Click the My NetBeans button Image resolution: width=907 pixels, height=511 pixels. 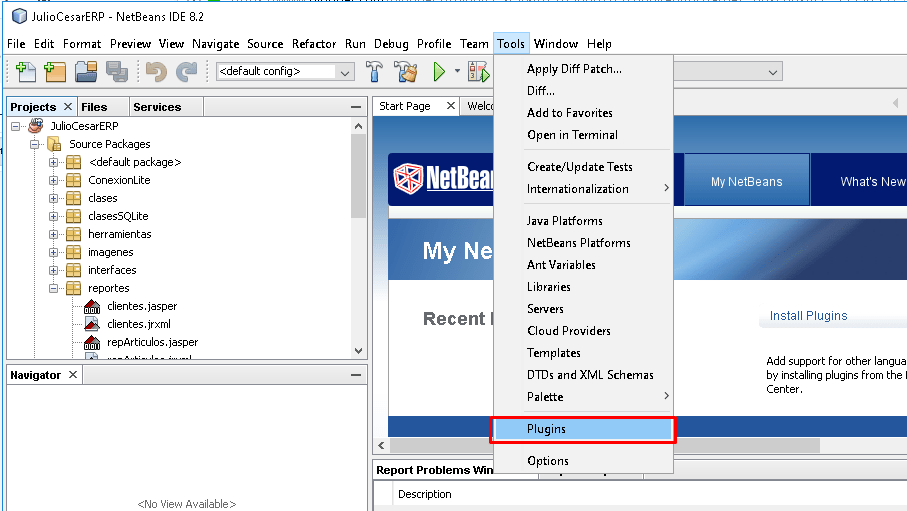(746, 182)
